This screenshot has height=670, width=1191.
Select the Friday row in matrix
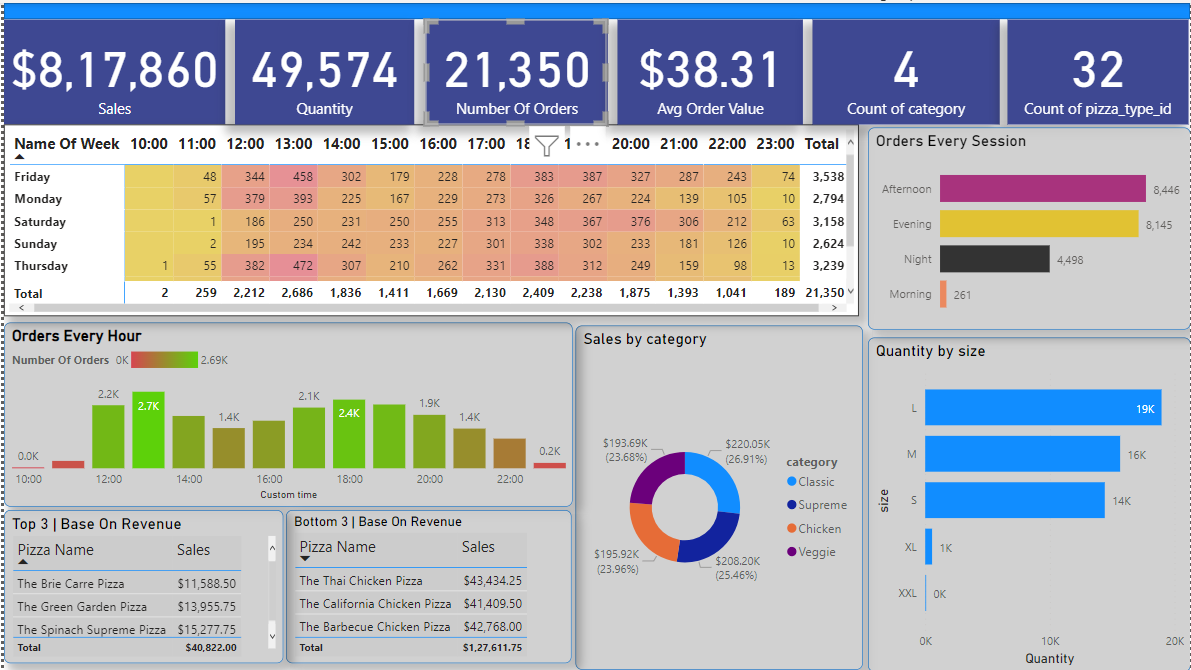pyautogui.click(x=32, y=177)
